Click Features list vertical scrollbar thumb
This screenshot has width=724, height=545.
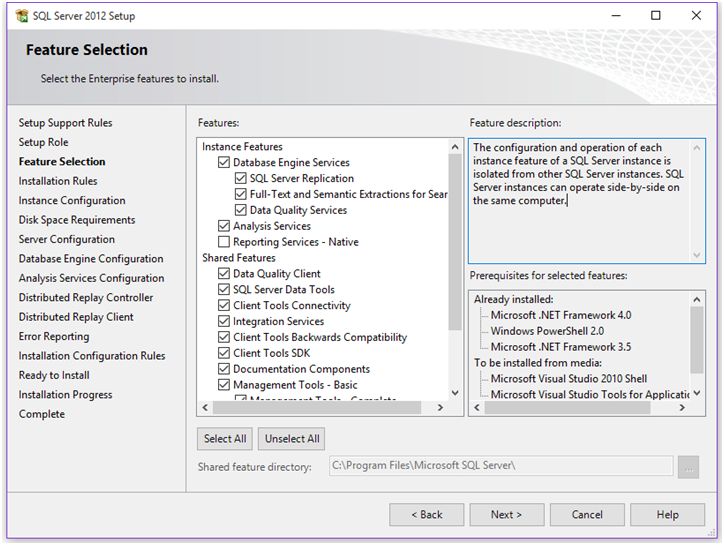455,242
